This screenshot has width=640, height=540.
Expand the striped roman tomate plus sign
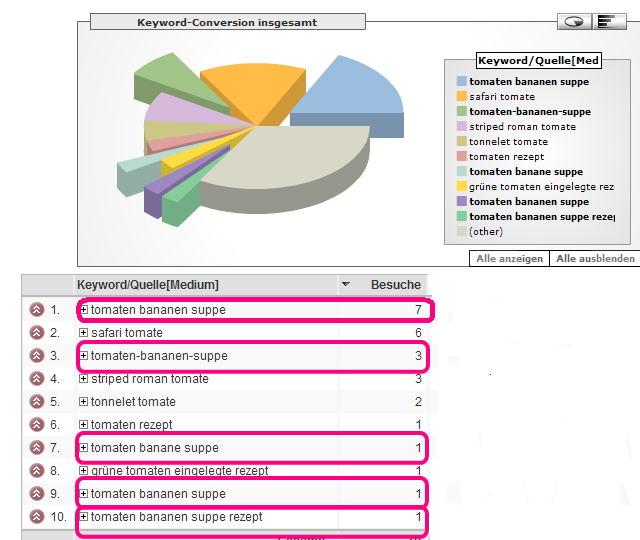point(84,379)
